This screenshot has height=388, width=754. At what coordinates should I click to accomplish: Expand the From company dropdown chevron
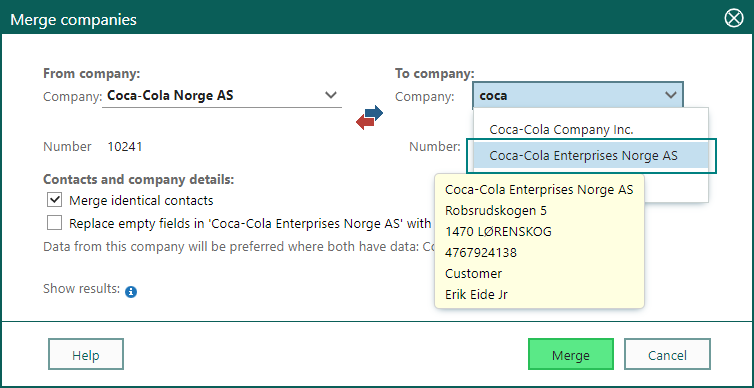(331, 95)
